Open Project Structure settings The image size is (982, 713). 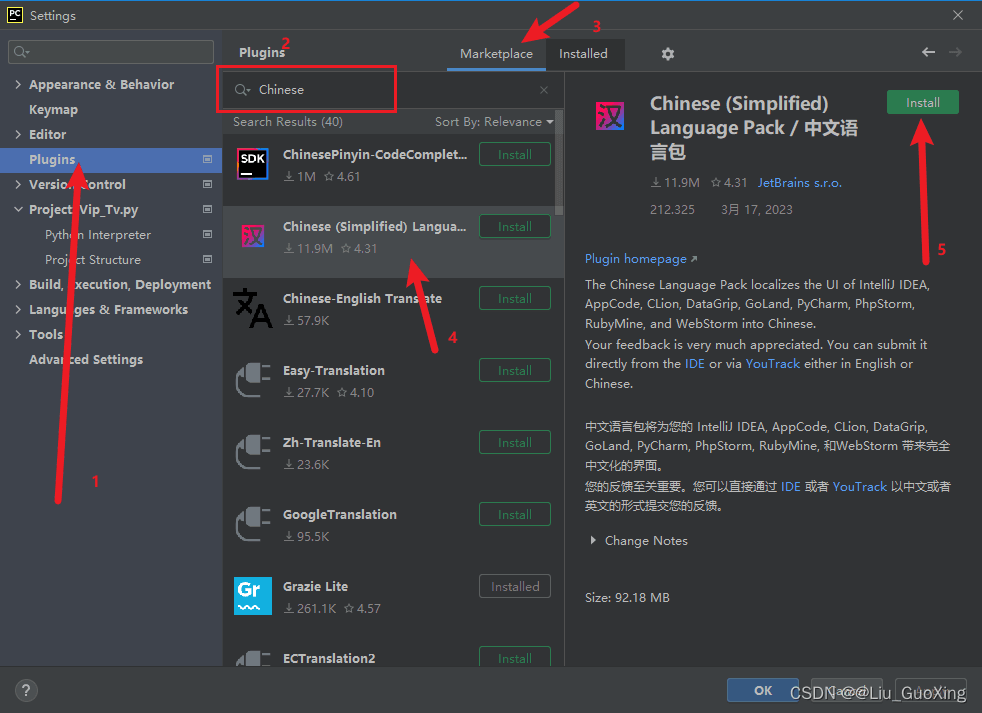click(x=93, y=260)
